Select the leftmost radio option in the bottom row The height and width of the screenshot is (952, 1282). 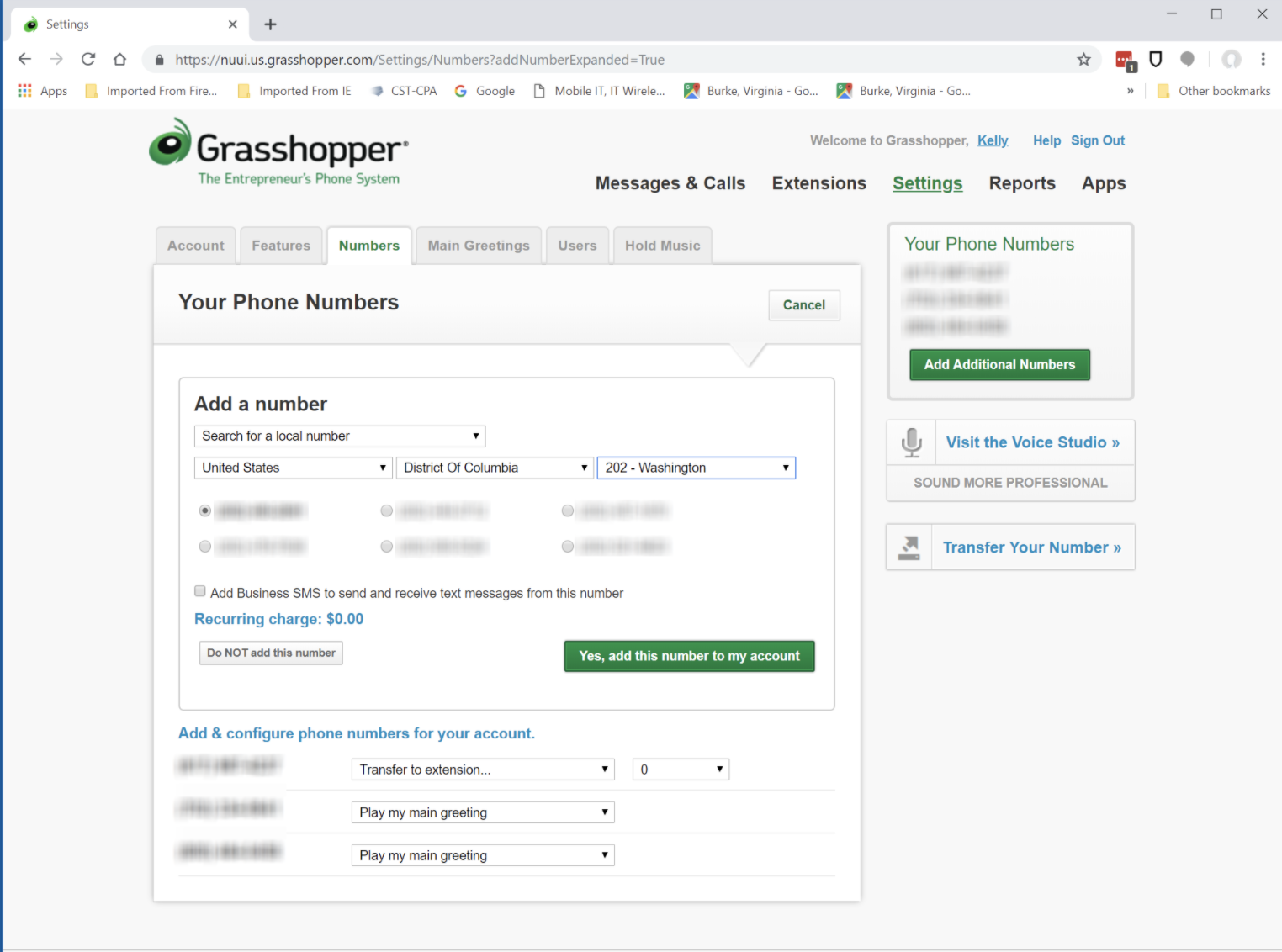pos(204,547)
